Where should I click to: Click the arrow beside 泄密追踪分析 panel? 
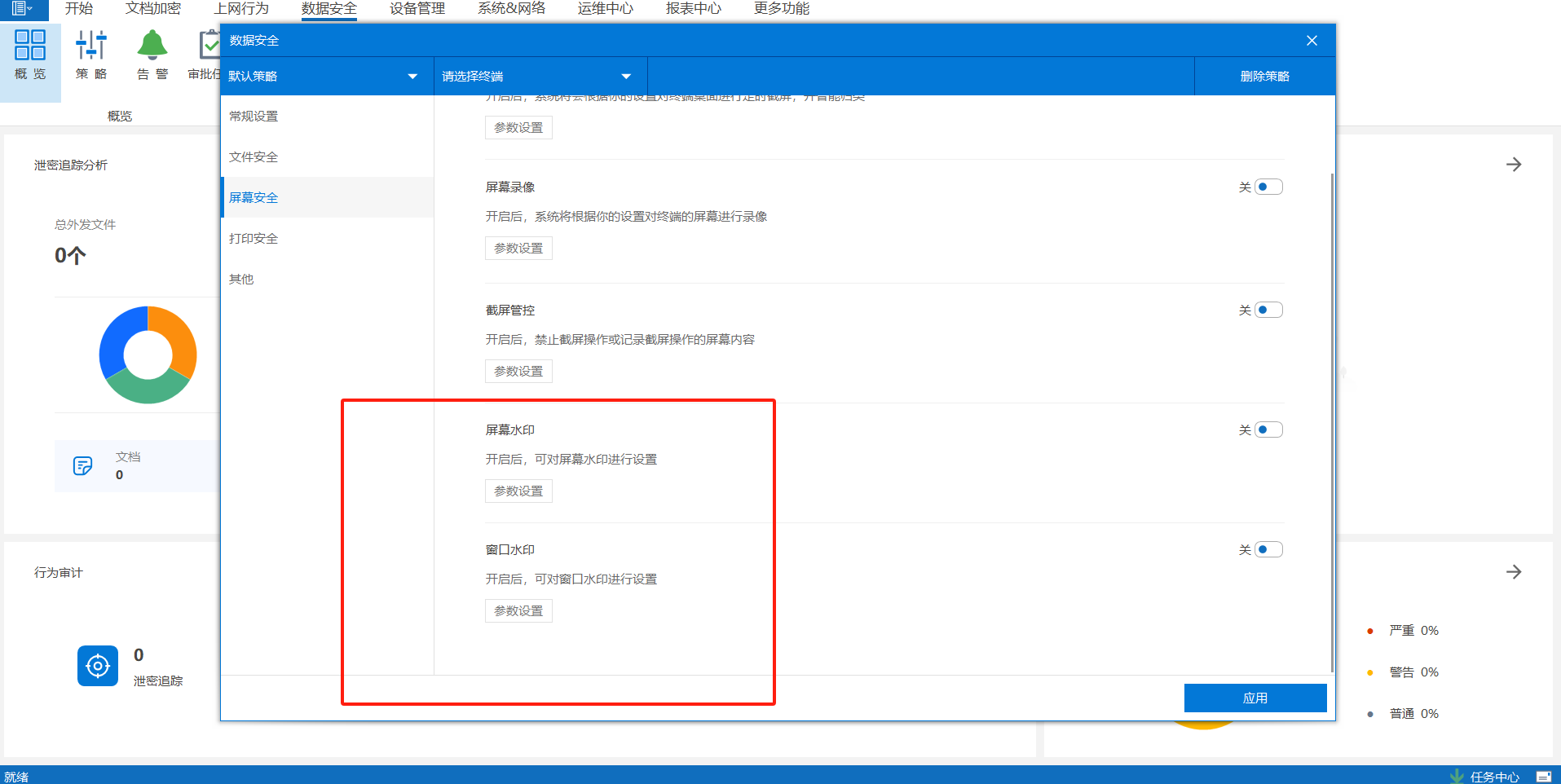point(1514,165)
